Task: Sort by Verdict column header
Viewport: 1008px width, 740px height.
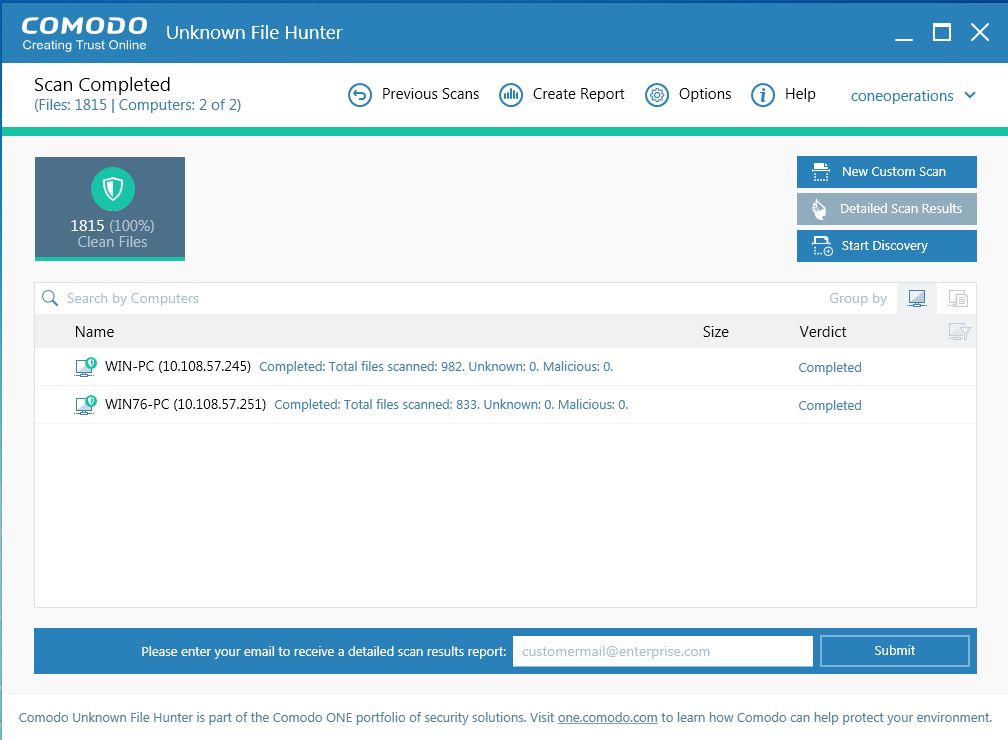Action: [x=822, y=332]
